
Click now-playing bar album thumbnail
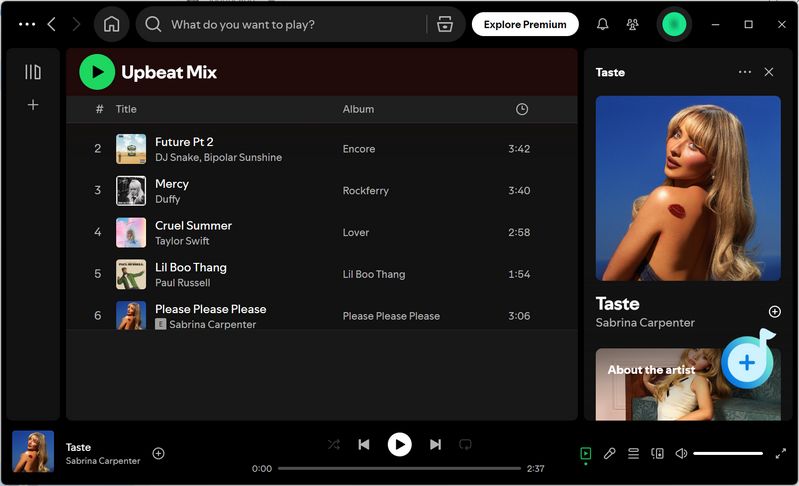coord(33,451)
